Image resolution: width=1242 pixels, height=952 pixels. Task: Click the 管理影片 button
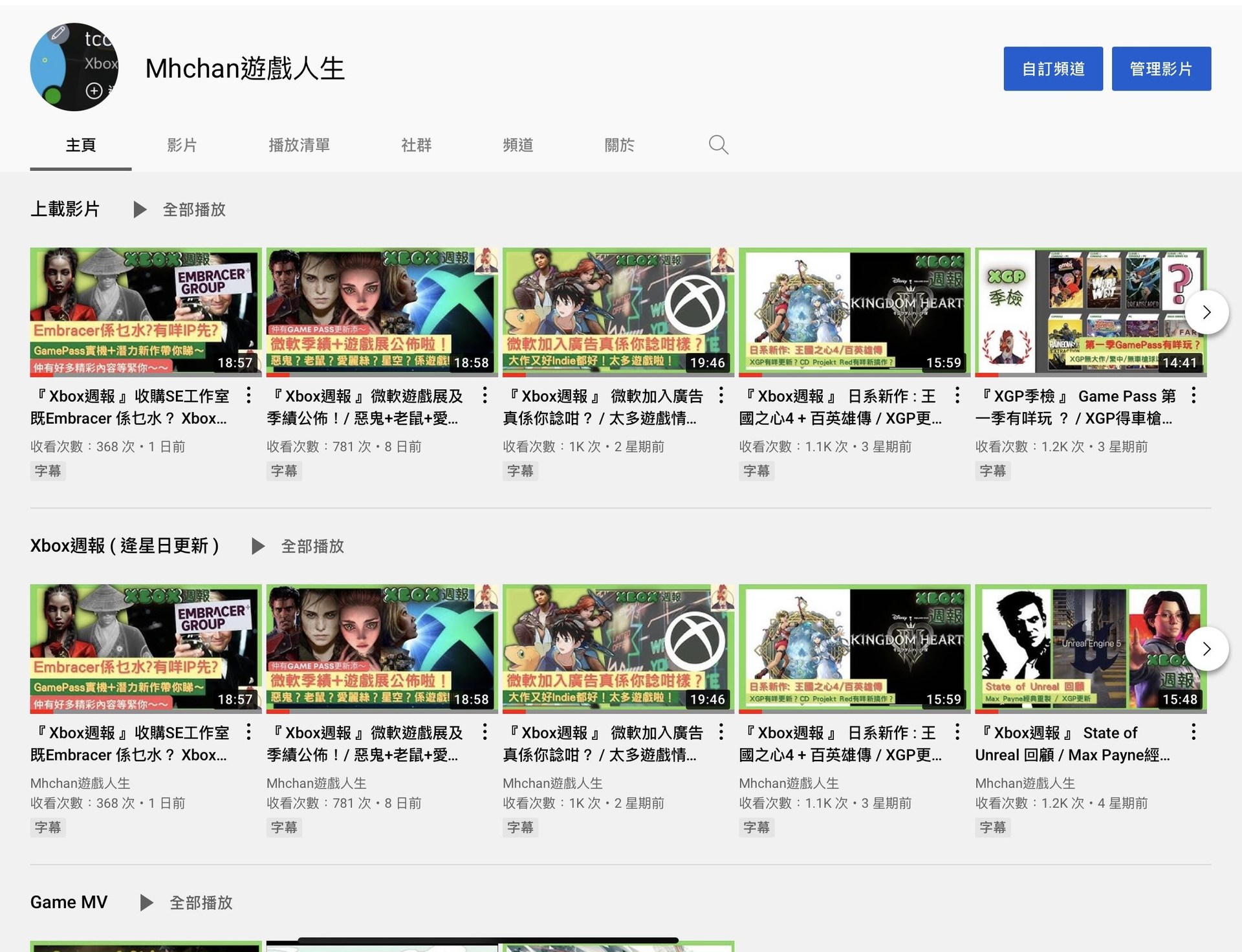coord(1160,69)
